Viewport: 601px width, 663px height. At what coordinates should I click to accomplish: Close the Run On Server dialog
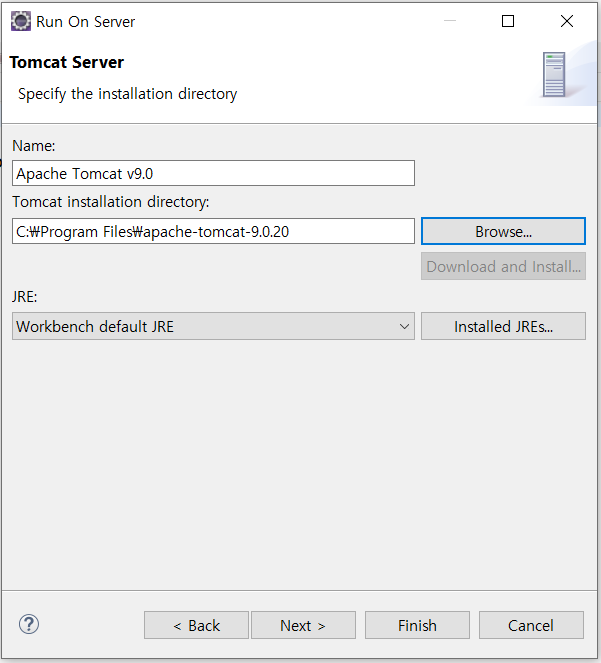pos(567,21)
